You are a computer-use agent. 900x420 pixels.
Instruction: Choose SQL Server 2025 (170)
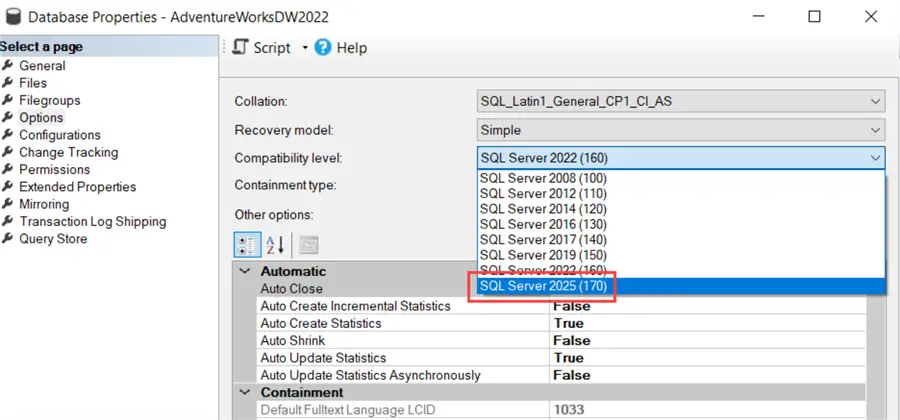(680, 286)
